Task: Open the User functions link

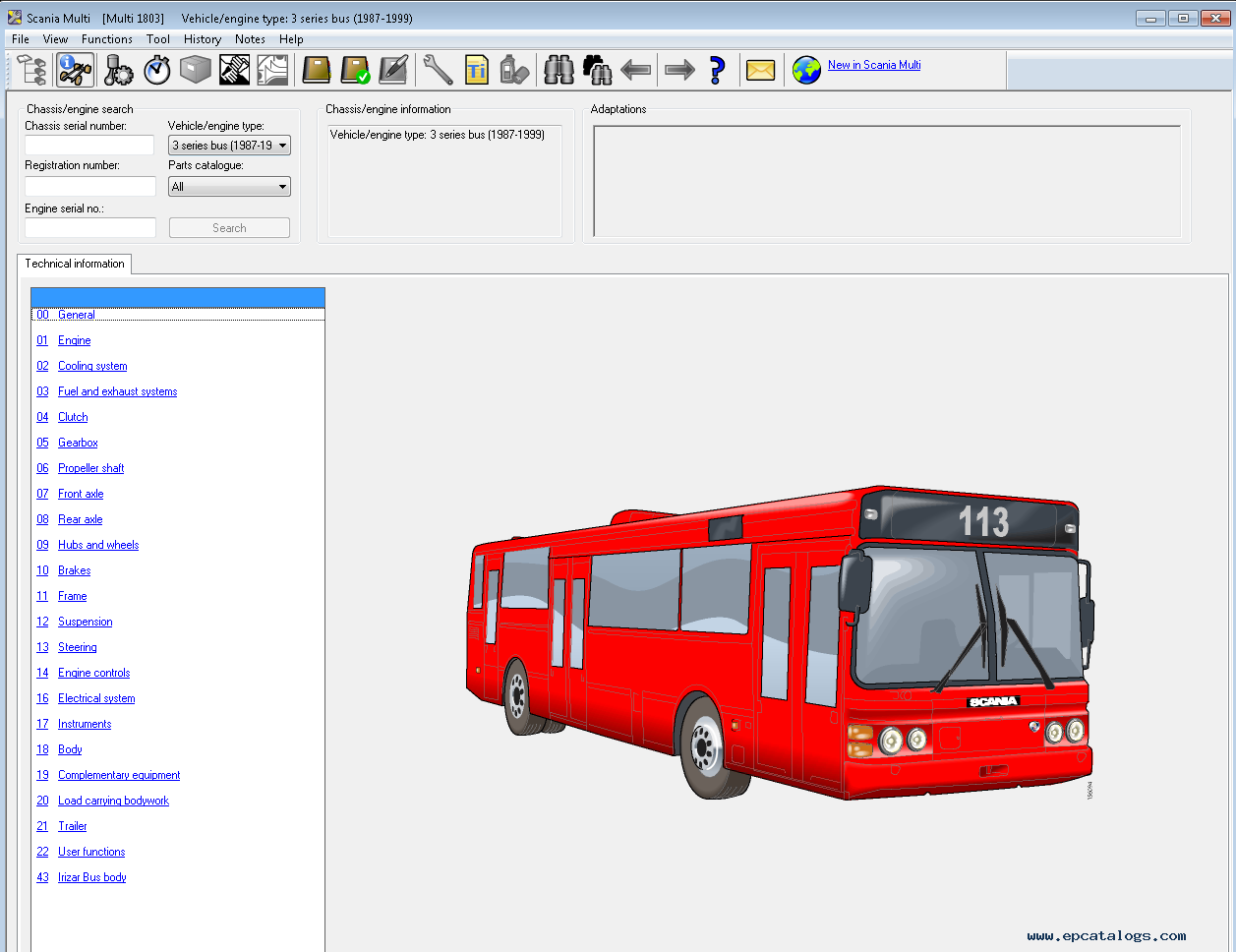Action: click(x=91, y=852)
